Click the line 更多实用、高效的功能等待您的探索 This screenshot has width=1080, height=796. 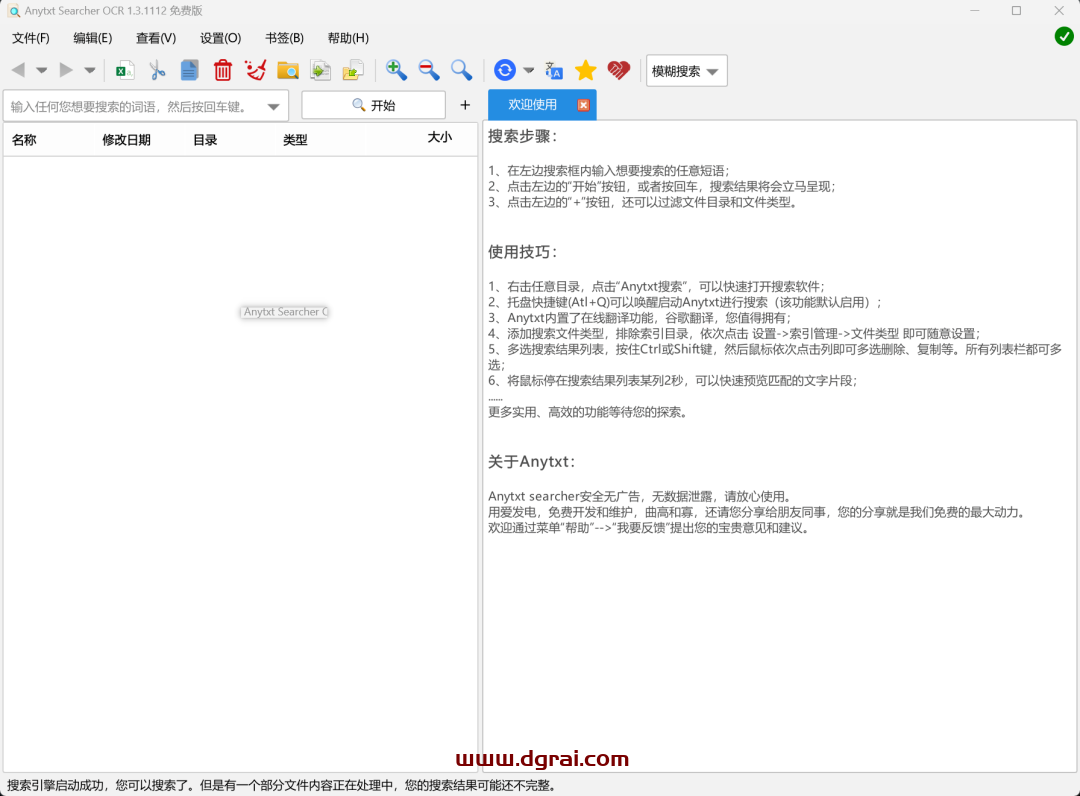[588, 412]
